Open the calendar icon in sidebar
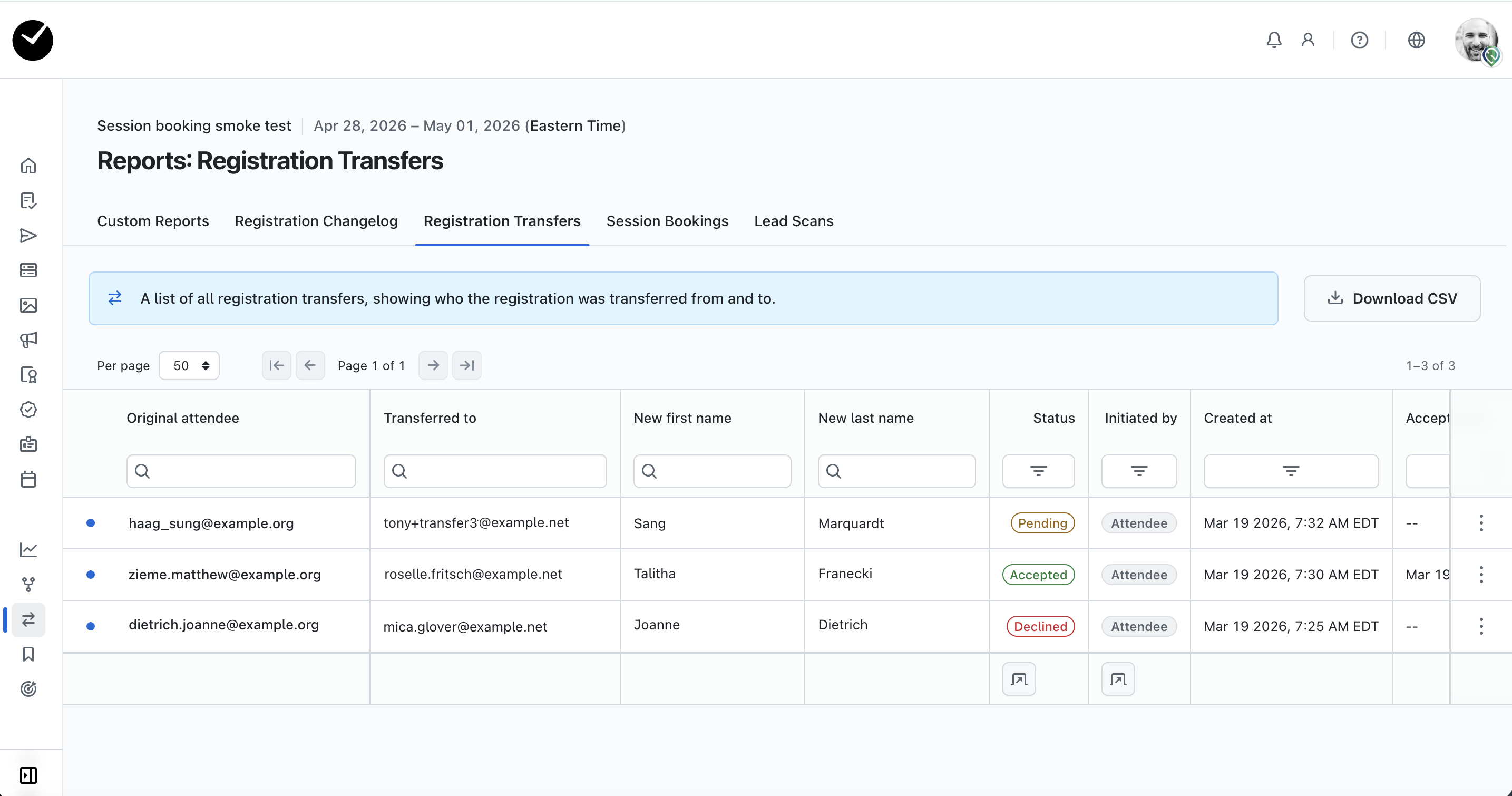Image resolution: width=1512 pixels, height=796 pixels. coord(28,480)
